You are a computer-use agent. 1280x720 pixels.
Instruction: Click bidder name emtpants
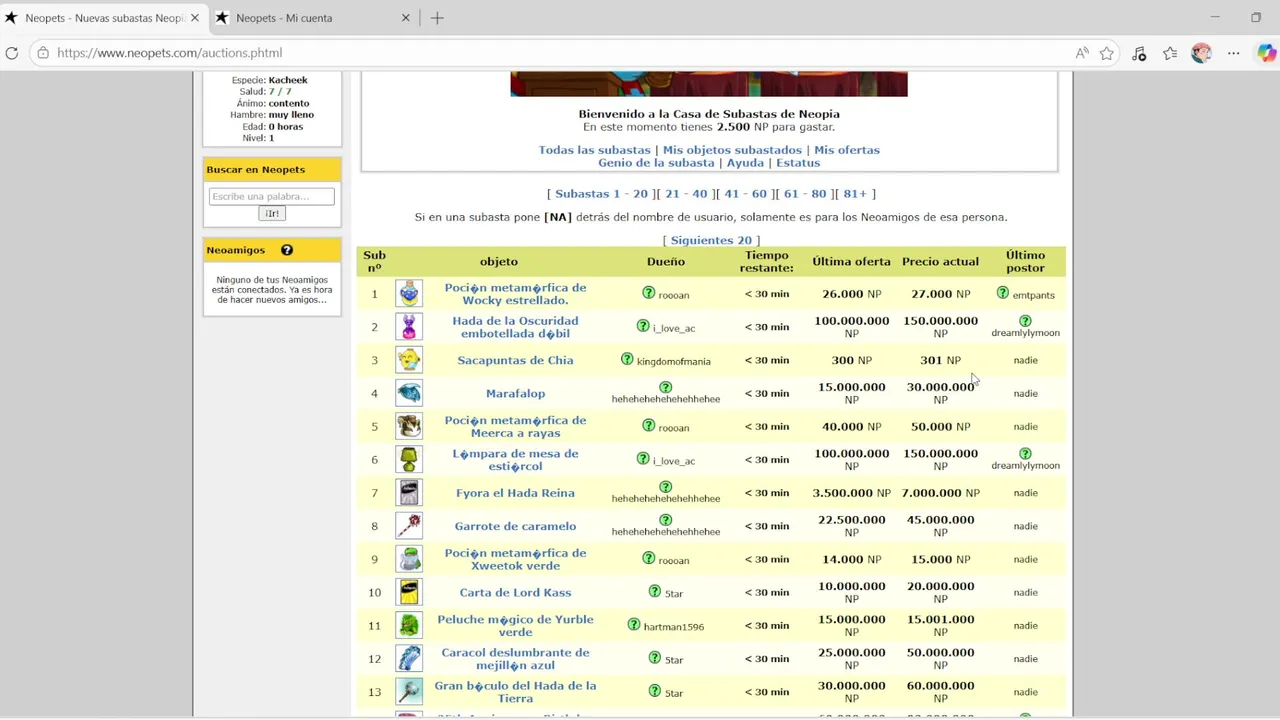[1033, 295]
